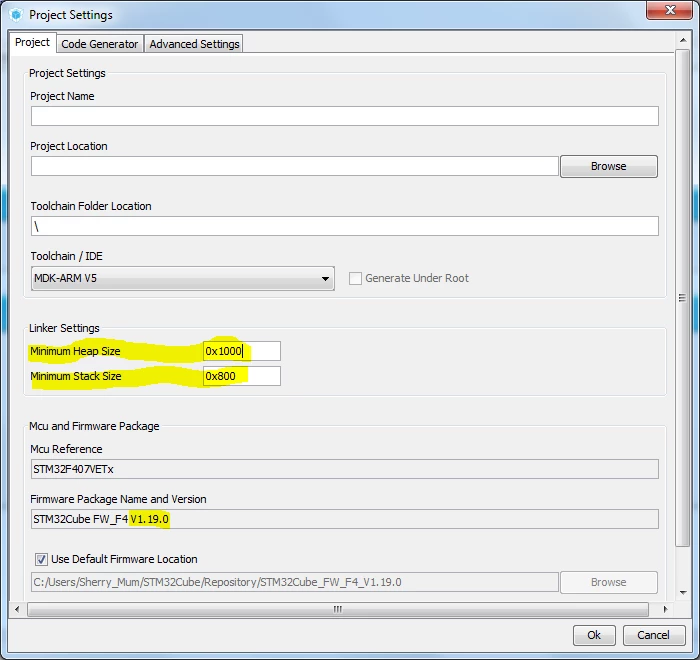The height and width of the screenshot is (660, 700).
Task: Click the vertical scrollbar down arrow
Action: (x=683, y=593)
